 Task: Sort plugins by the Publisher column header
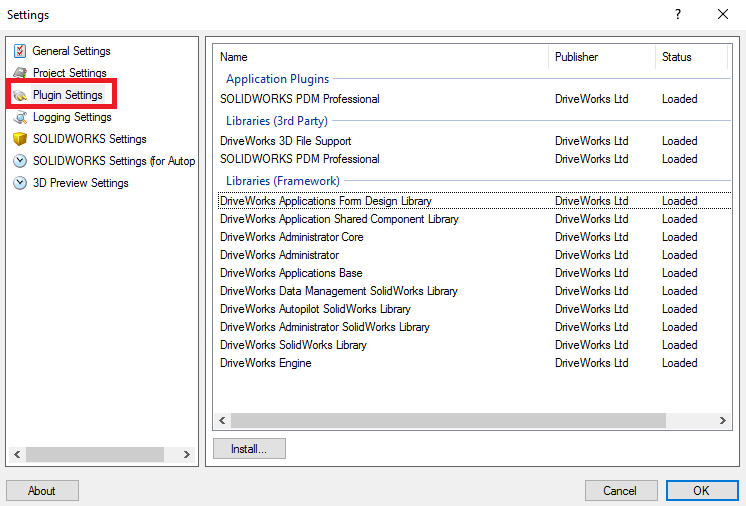pyautogui.click(x=602, y=57)
